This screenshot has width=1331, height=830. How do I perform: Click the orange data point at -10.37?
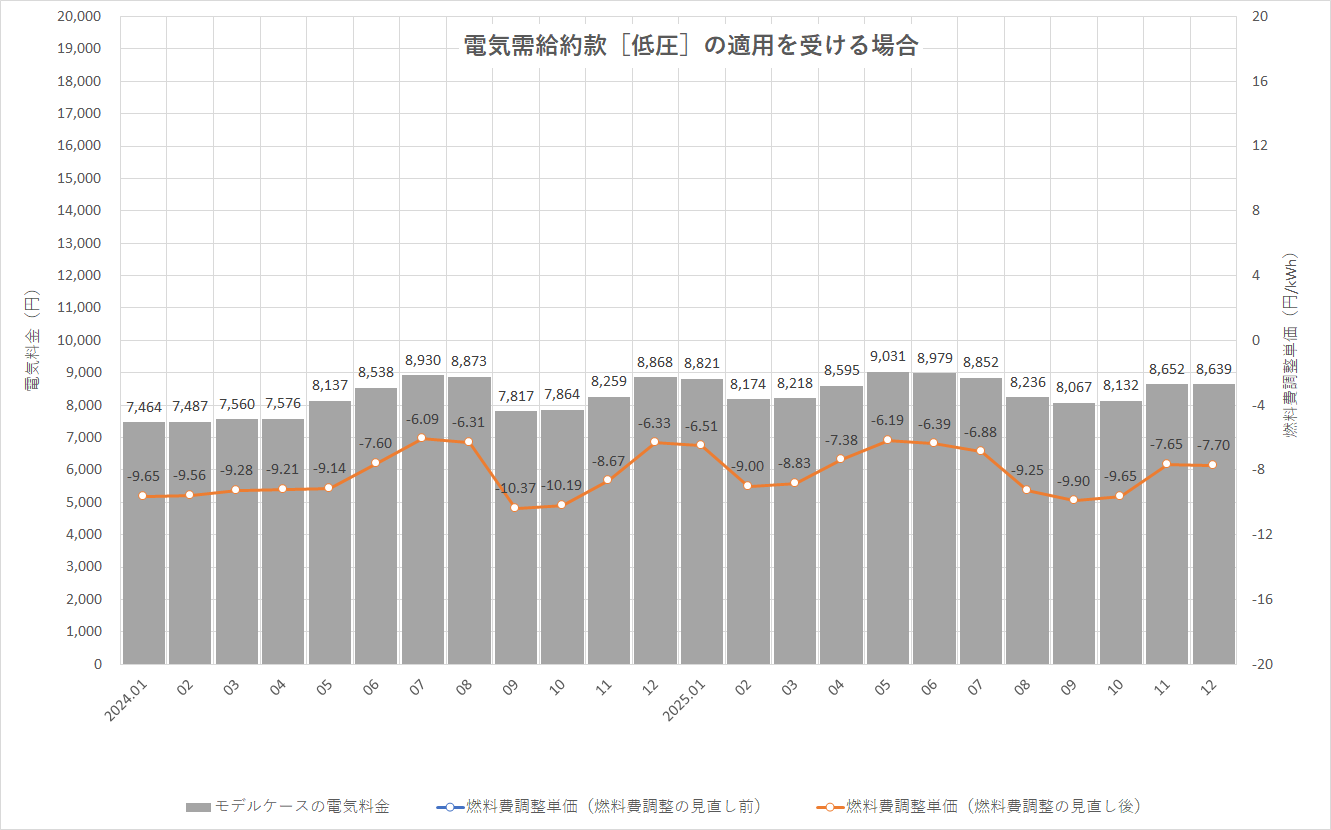515,508
